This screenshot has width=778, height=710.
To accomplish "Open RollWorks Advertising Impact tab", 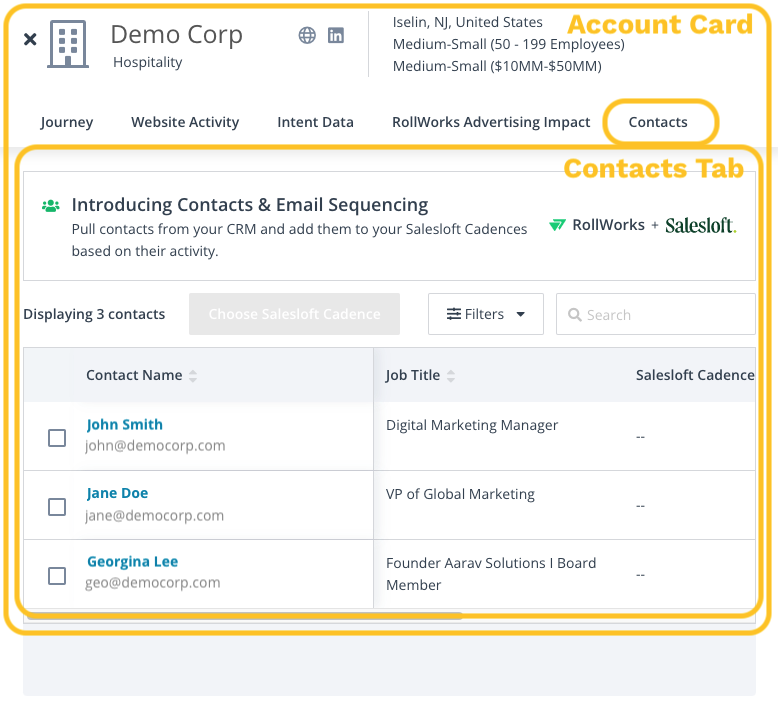I will click(x=491, y=122).
